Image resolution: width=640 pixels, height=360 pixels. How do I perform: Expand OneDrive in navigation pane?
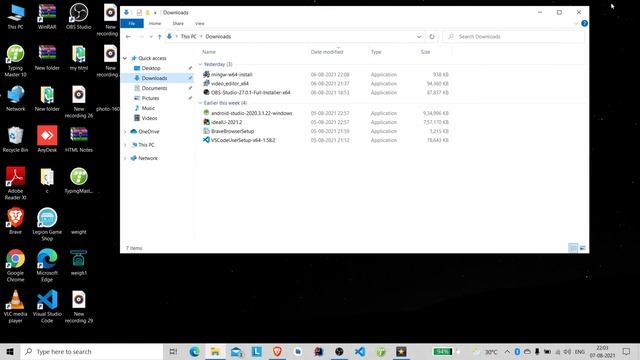125,131
